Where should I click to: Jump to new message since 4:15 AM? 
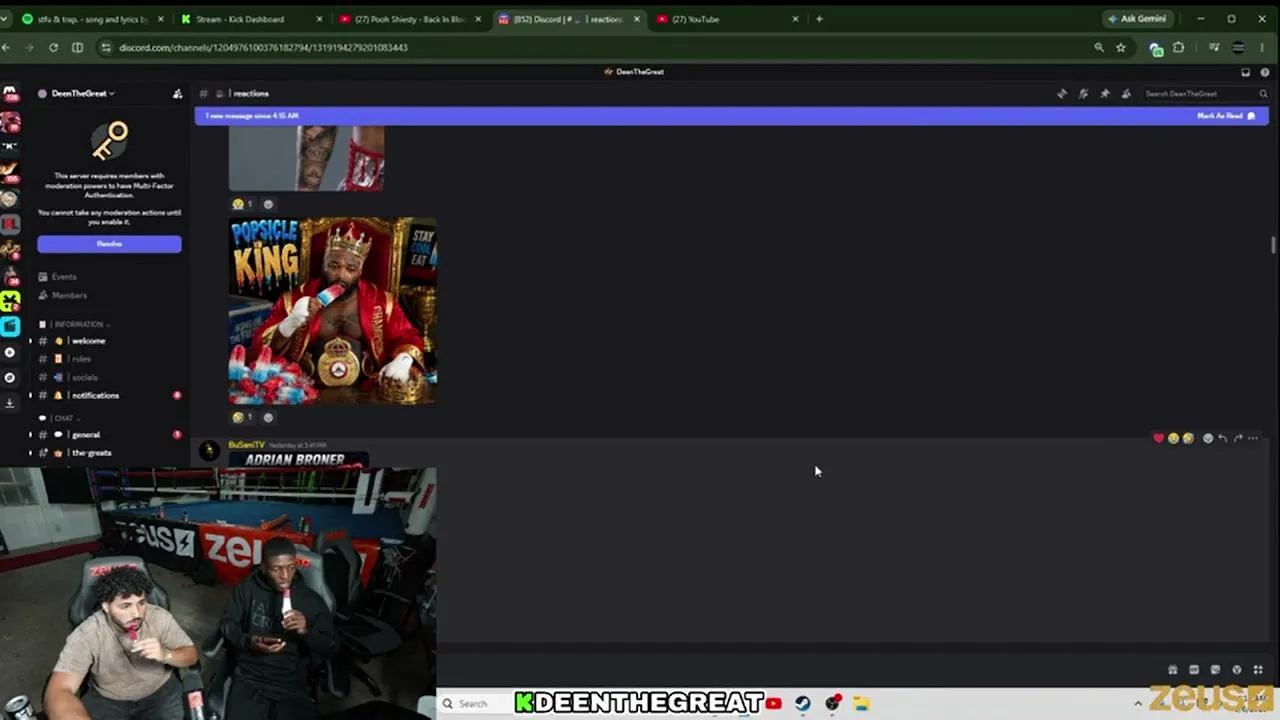(x=252, y=116)
